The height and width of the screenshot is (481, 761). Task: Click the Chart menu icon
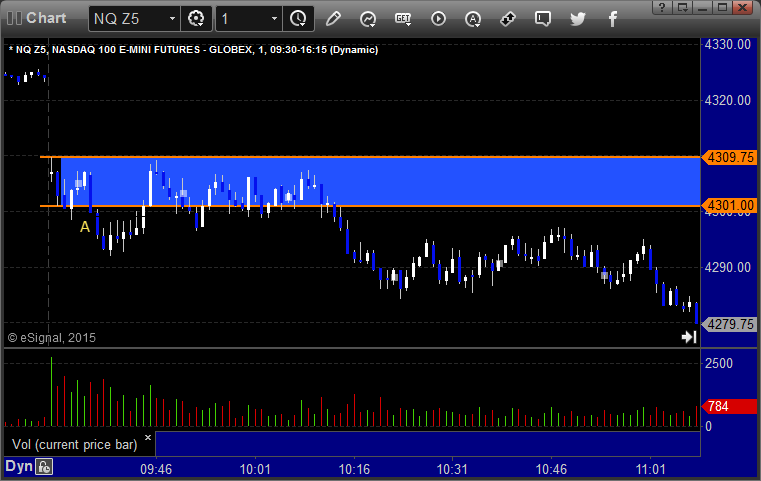(15, 18)
